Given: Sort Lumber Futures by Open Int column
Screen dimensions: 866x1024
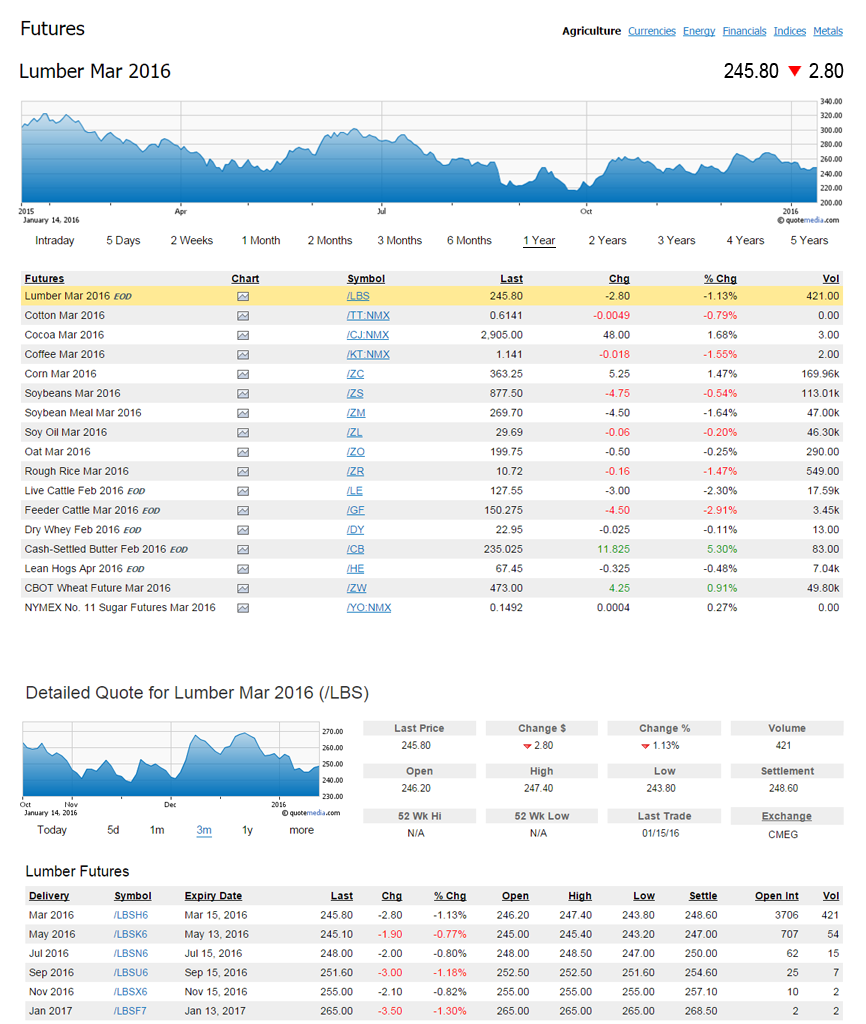Looking at the screenshot, I should point(776,896).
